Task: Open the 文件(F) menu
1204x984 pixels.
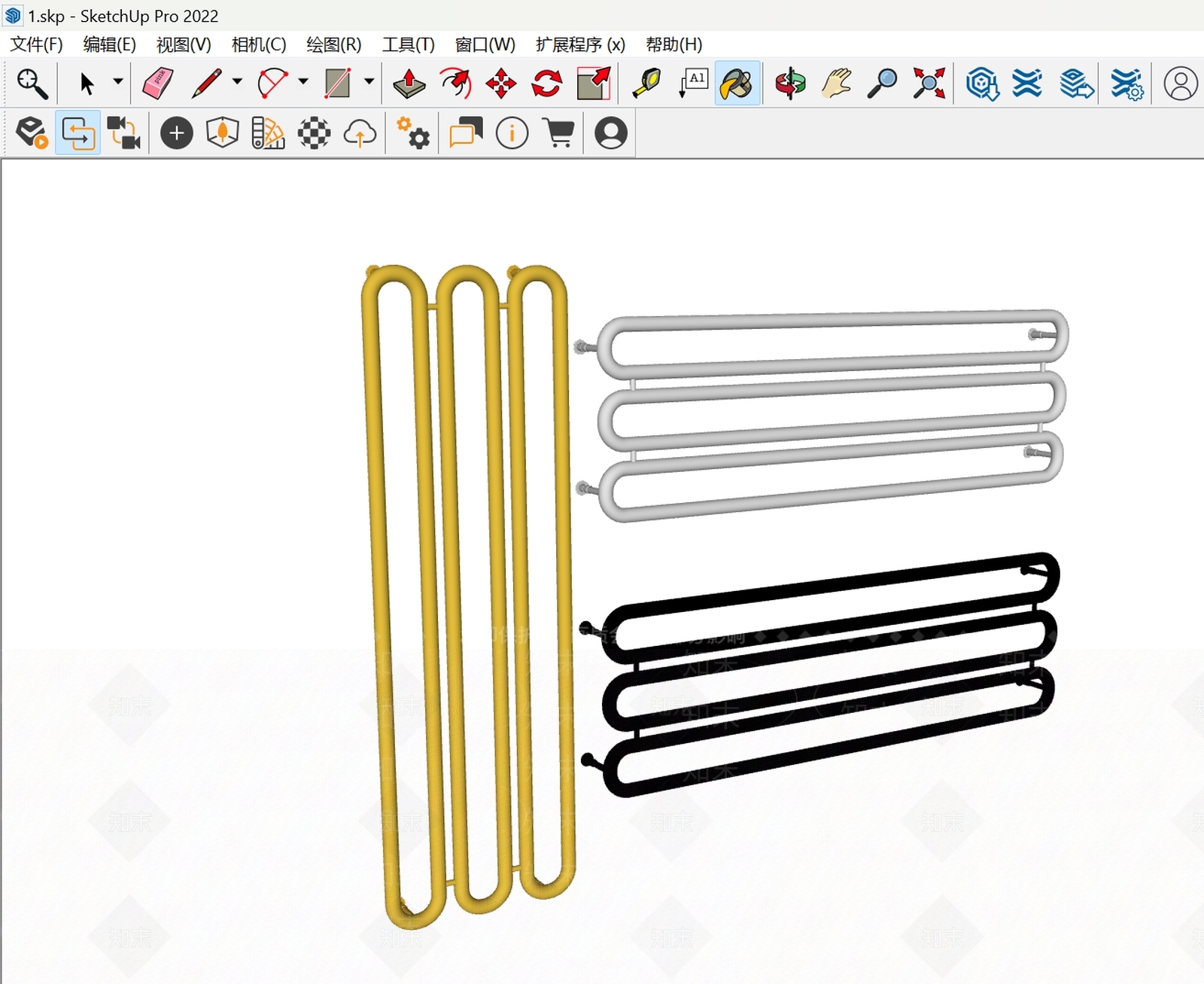Action: coord(36,44)
